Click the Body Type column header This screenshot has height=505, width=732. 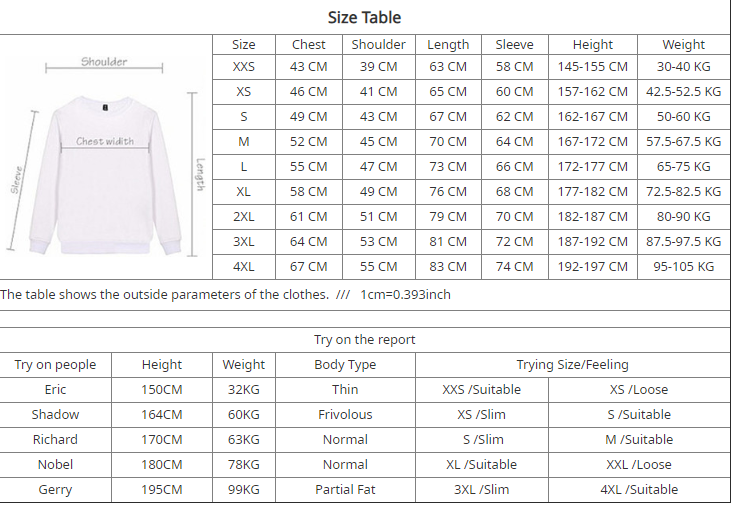coord(345,364)
